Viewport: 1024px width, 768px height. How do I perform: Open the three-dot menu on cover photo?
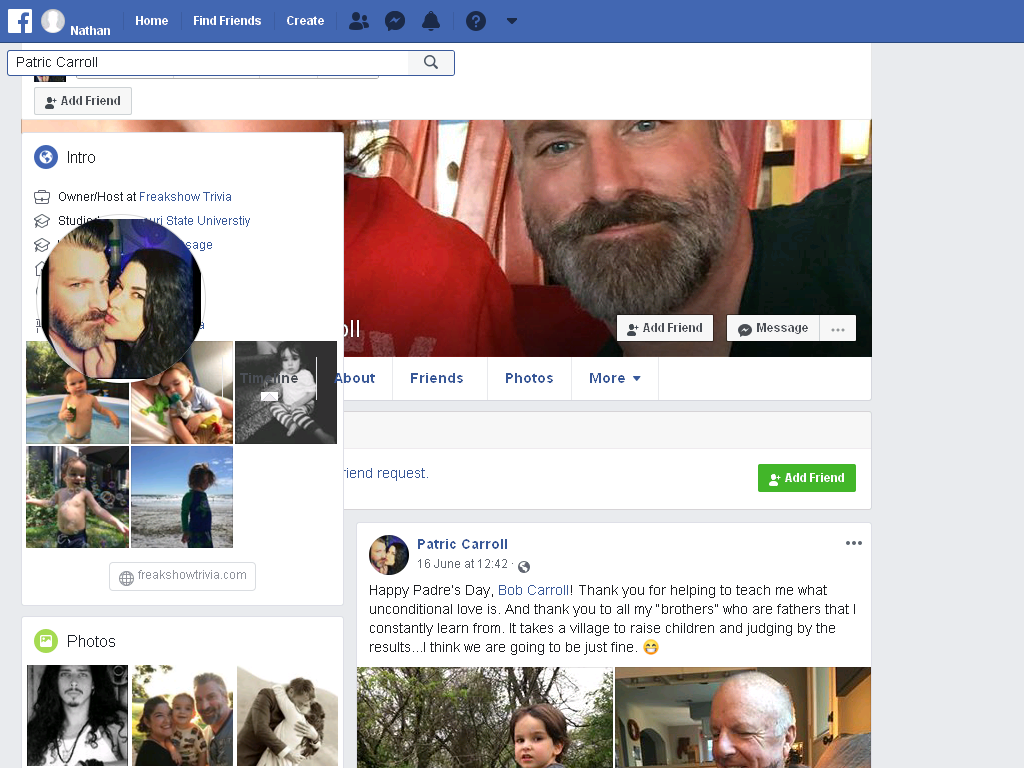pos(838,328)
